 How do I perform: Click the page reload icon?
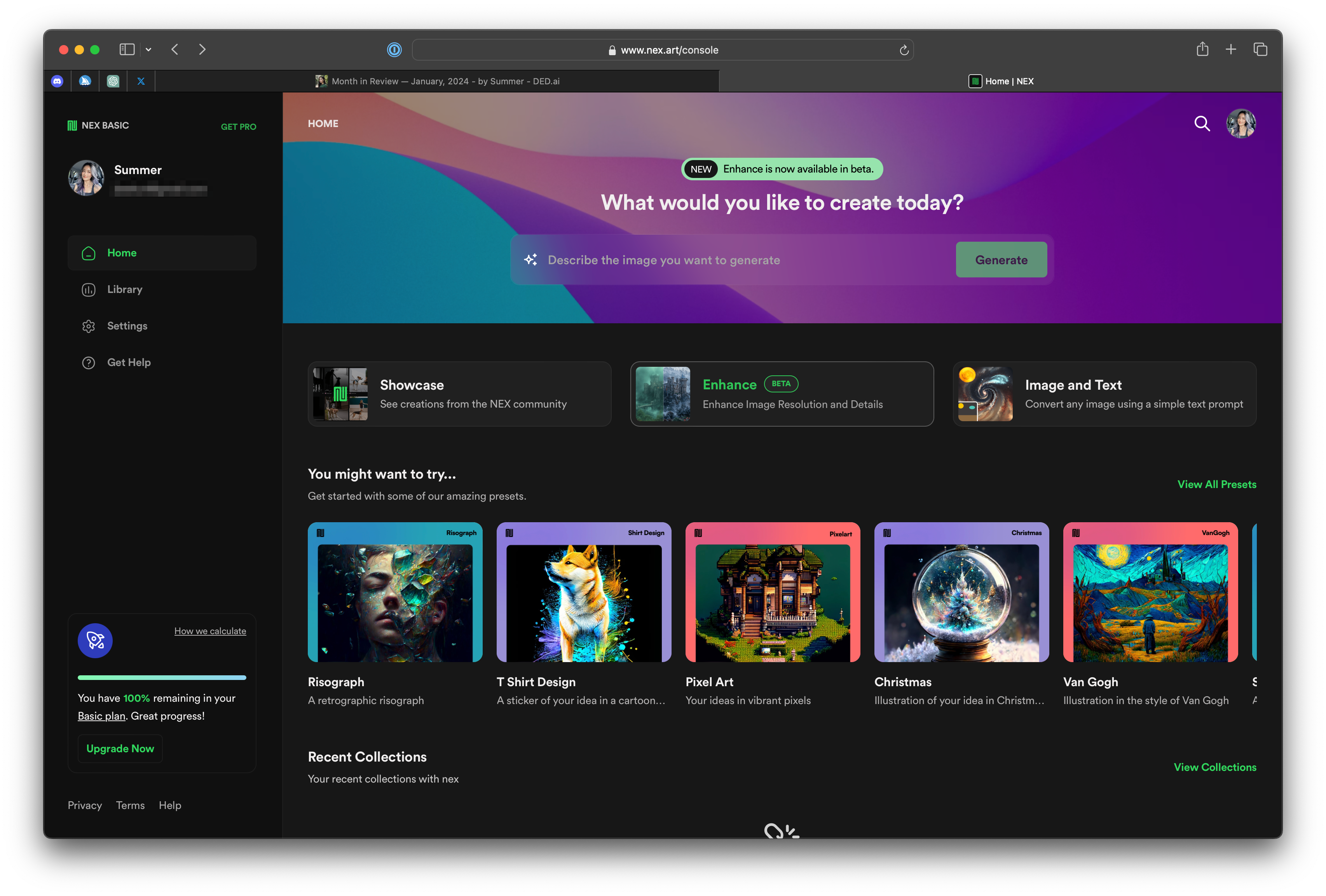point(904,50)
